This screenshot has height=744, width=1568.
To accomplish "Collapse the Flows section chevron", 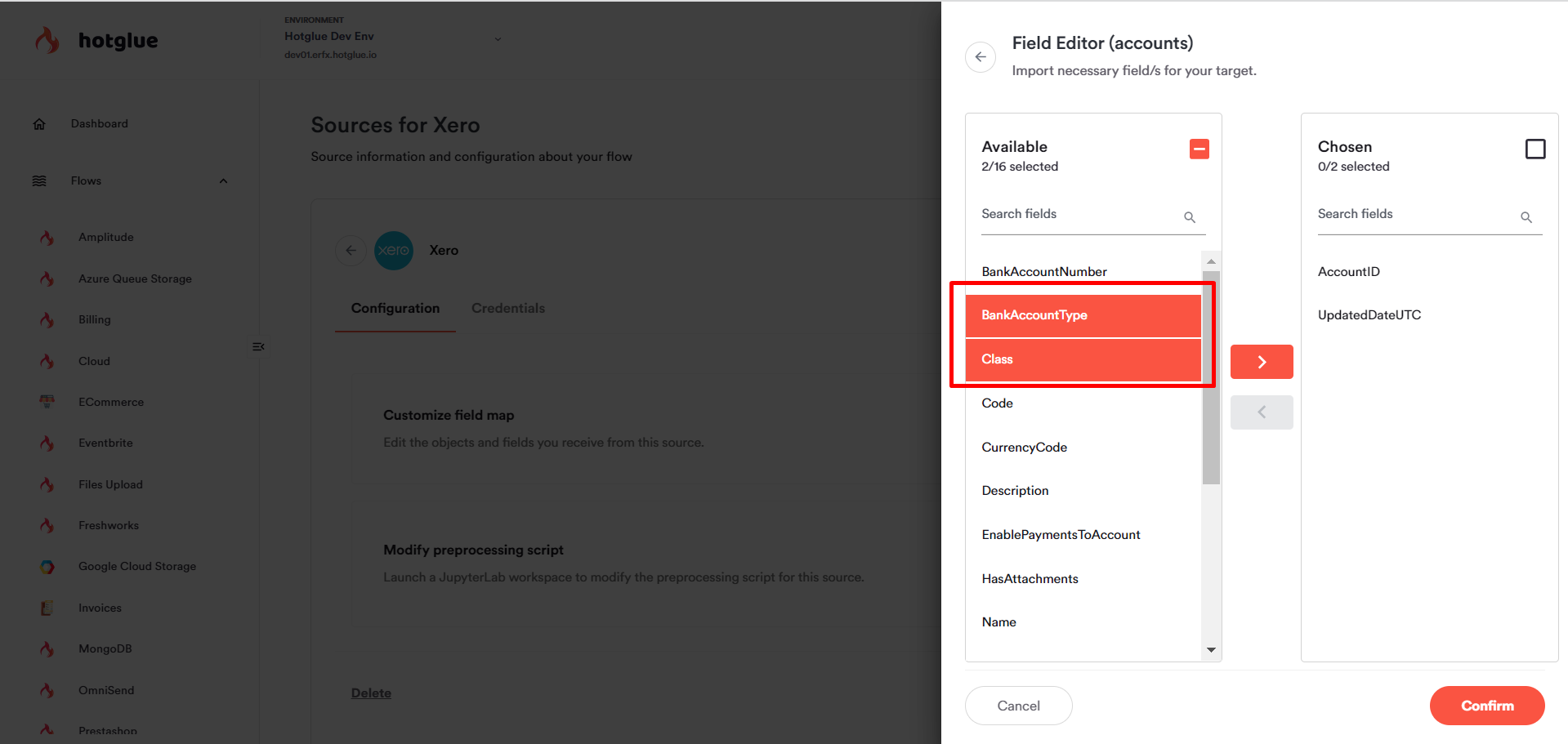I will point(223,181).
